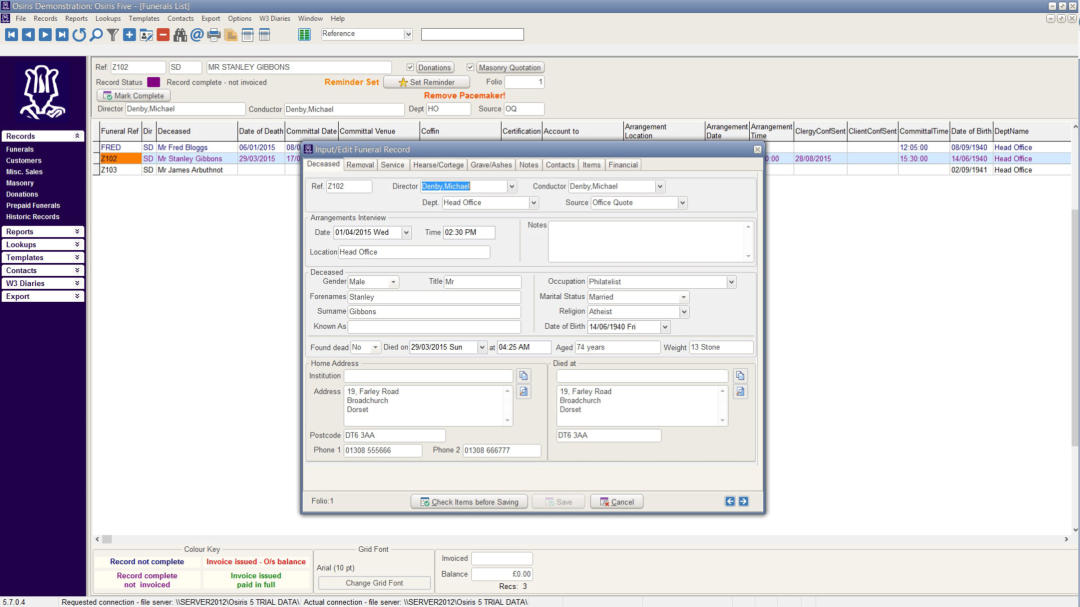Click the Forenames input field
1080x607 pixels.
pyautogui.click(x=433, y=297)
